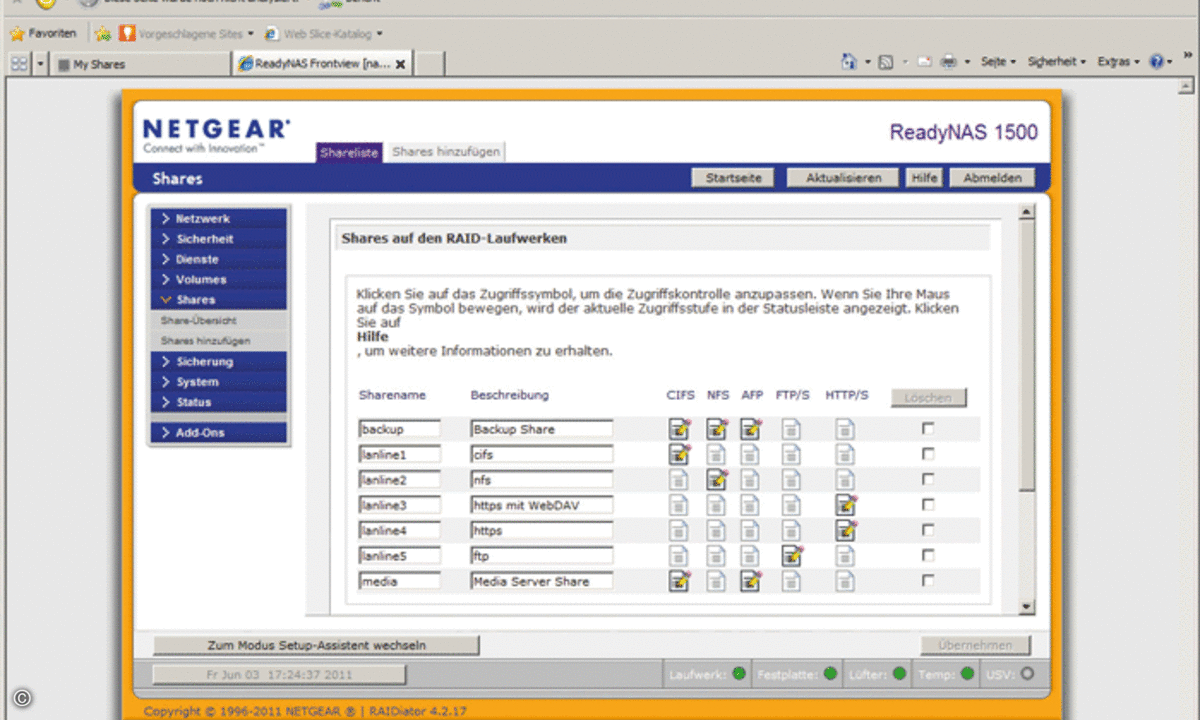Expand the System sidebar section
The height and width of the screenshot is (720, 1200).
click(x=218, y=382)
